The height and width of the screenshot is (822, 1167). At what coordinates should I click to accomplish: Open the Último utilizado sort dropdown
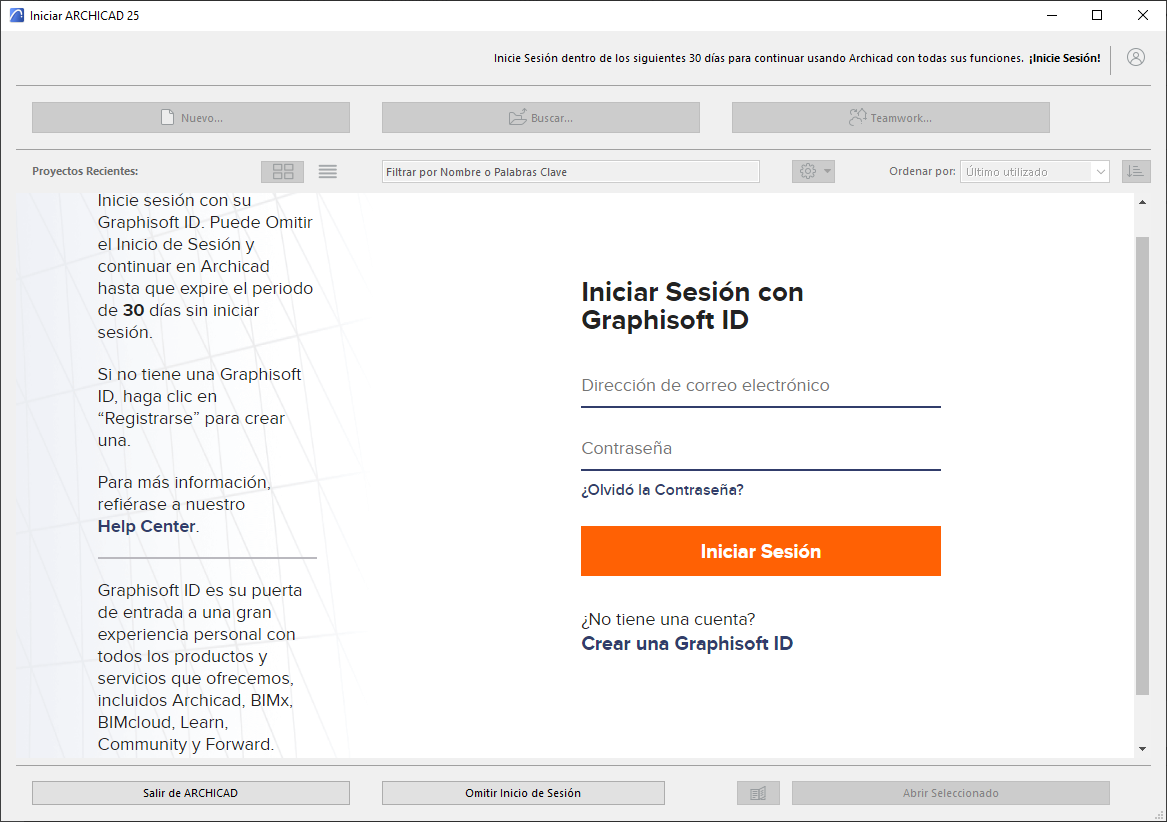point(1034,171)
